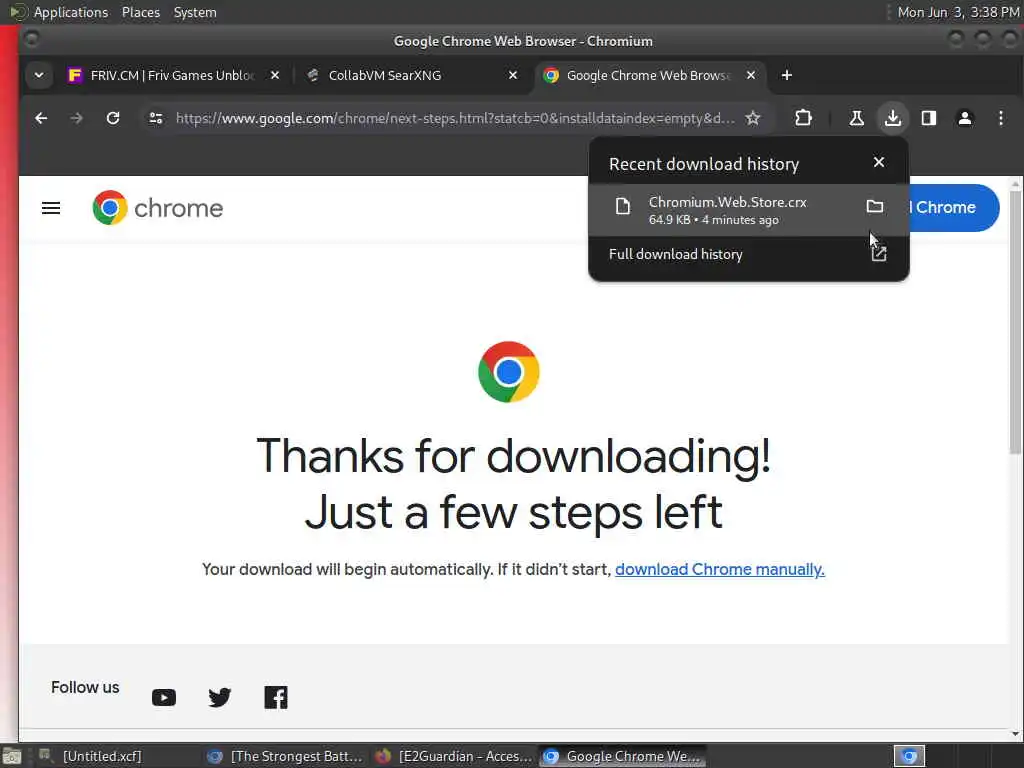This screenshot has width=1024, height=768.
Task: Click the chrome logo in page header
Action: 157,208
